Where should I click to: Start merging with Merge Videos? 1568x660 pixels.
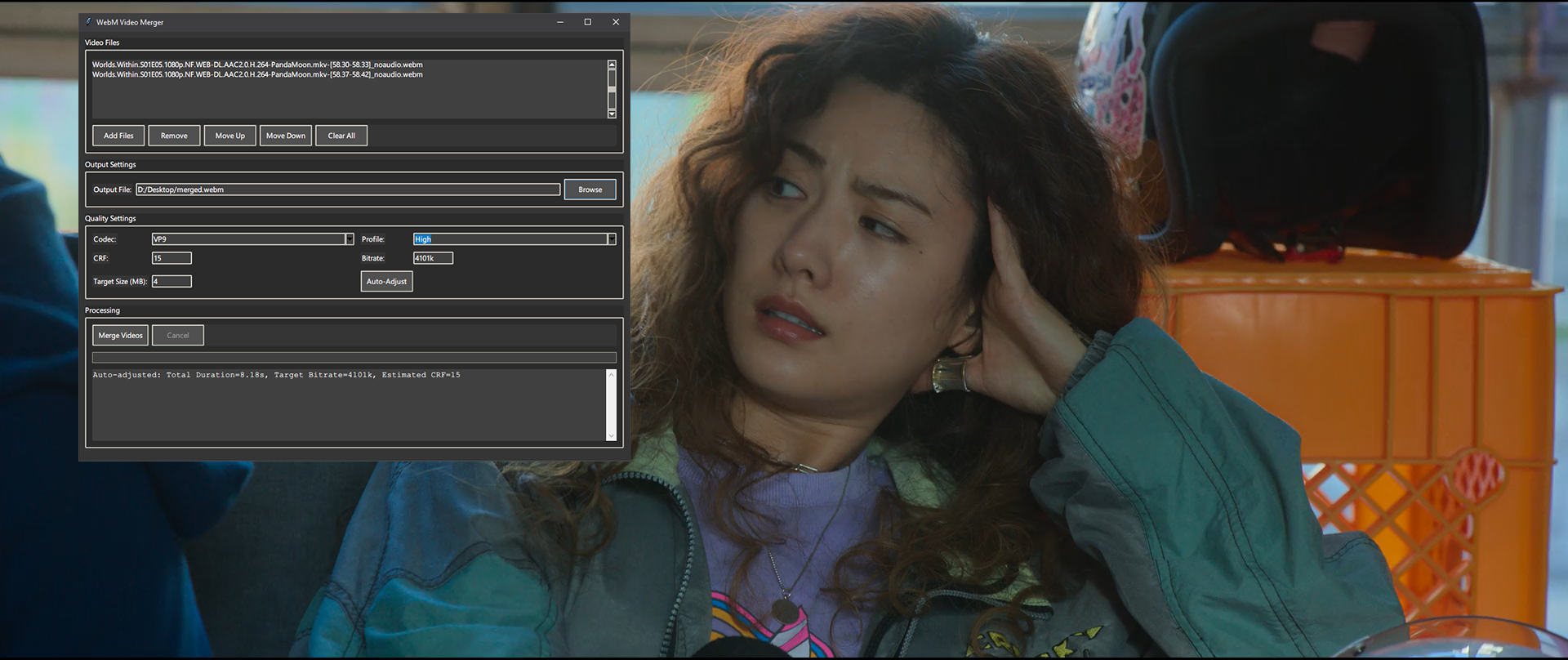pos(120,335)
